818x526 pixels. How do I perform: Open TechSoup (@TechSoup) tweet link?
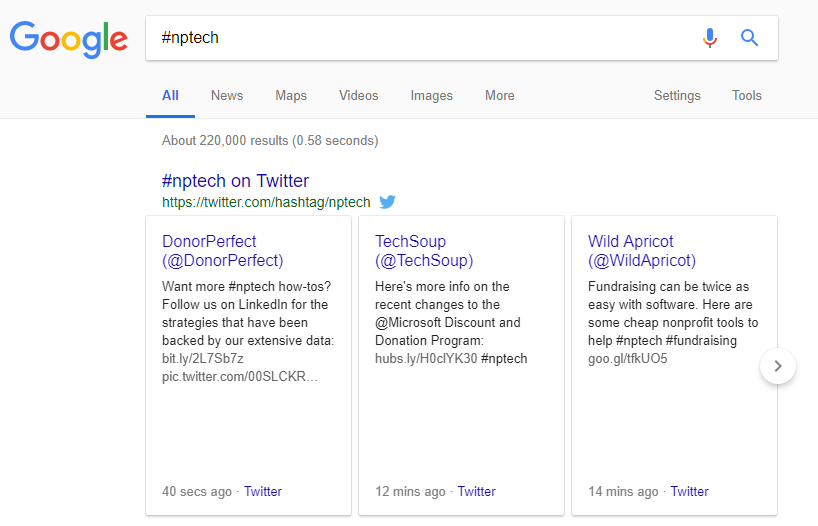pyautogui.click(x=424, y=251)
